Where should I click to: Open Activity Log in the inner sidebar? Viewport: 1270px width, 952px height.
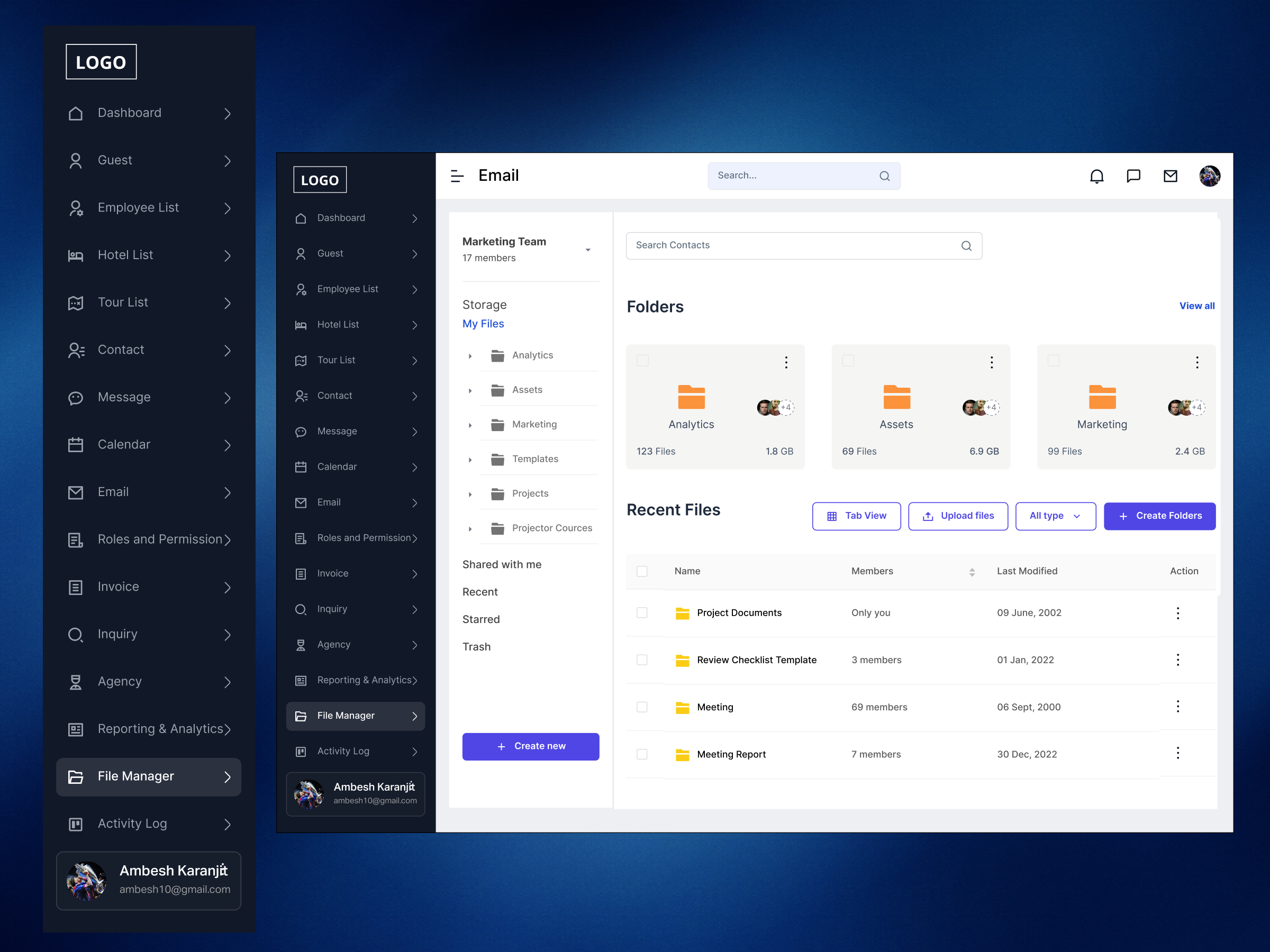point(356,752)
